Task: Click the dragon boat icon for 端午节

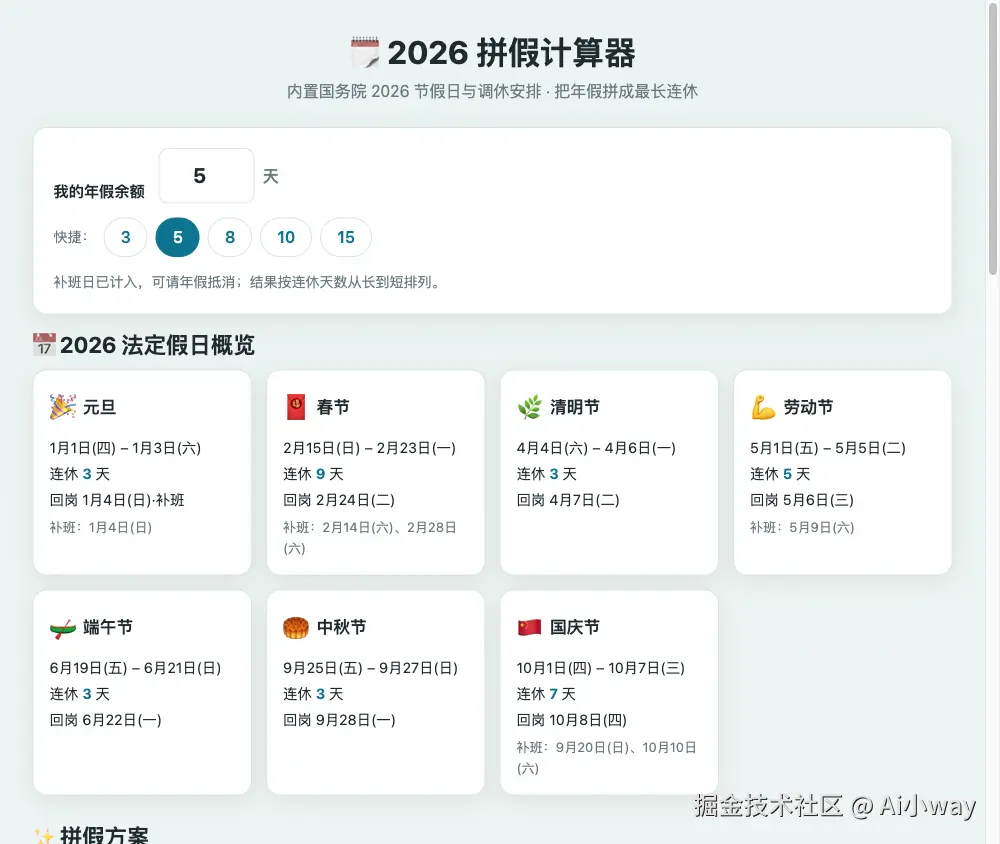Action: point(62,628)
